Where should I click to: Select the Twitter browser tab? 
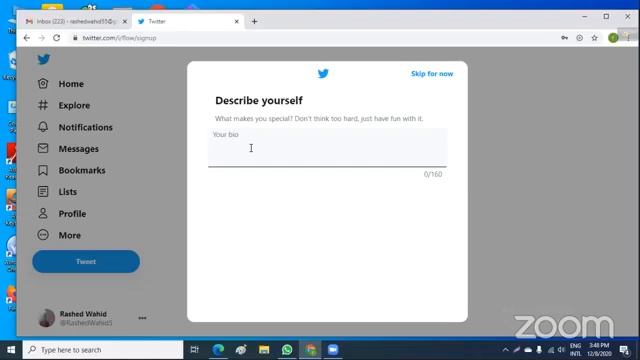point(188,22)
